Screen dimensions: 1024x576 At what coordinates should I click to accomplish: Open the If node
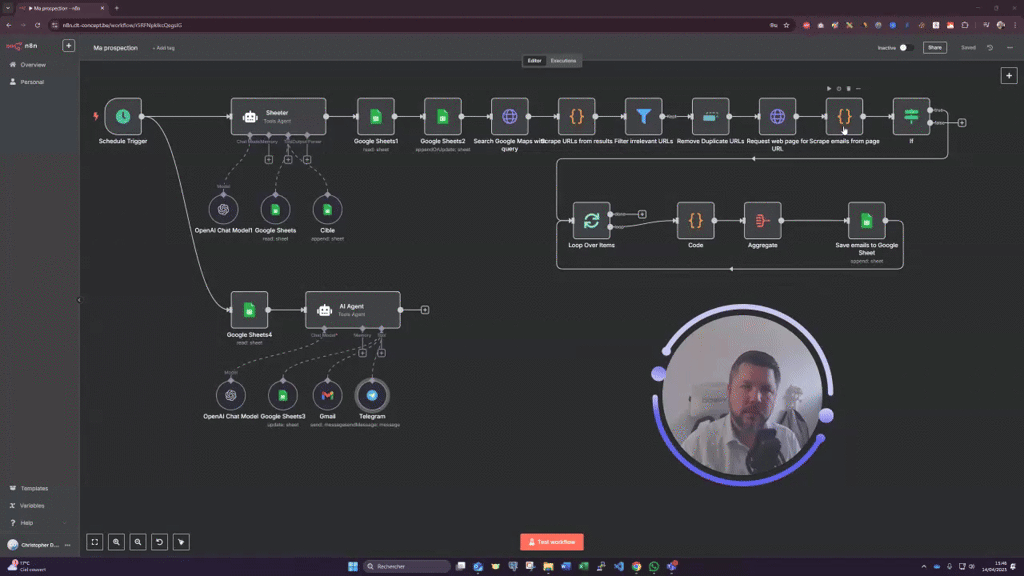click(x=911, y=116)
